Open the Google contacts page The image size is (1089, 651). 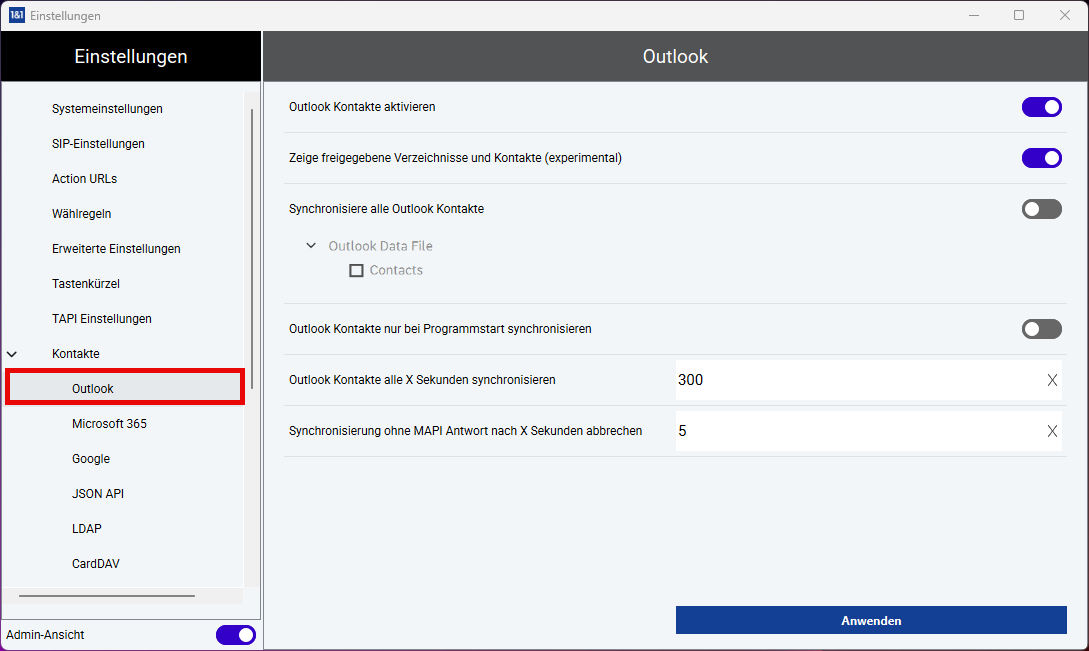(x=91, y=459)
